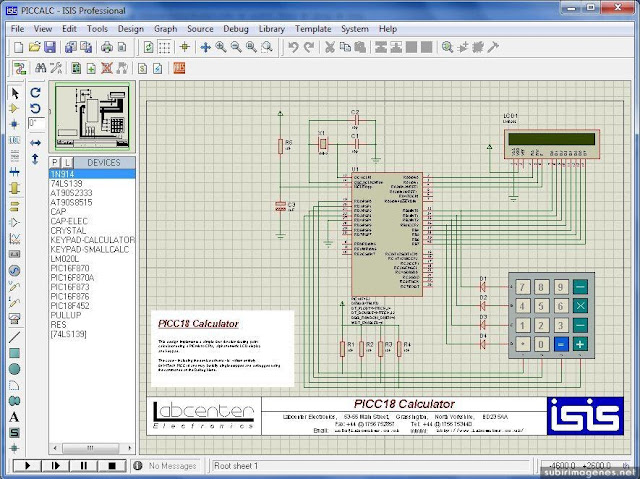Click the New design file icon
Screen dimensions: 640x479
(18, 47)
